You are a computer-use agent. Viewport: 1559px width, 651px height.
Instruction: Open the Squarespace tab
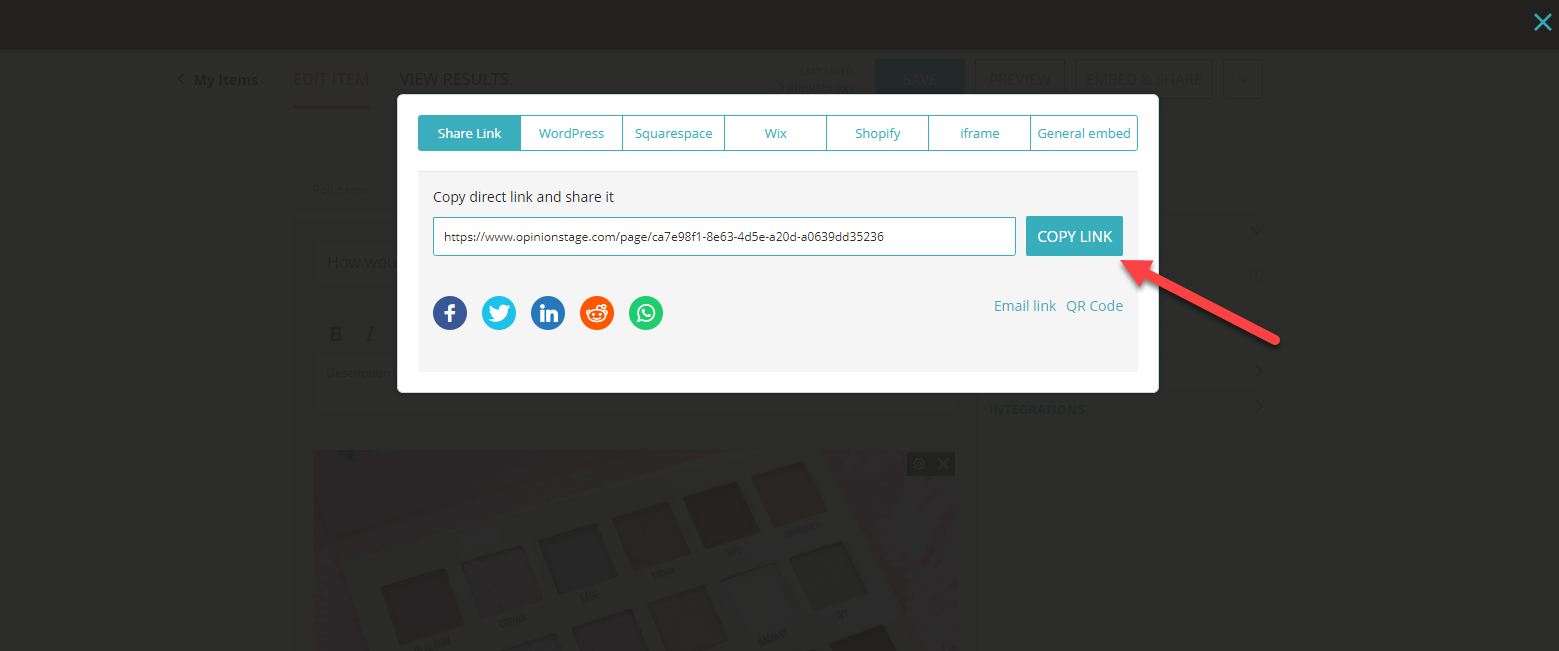673,133
